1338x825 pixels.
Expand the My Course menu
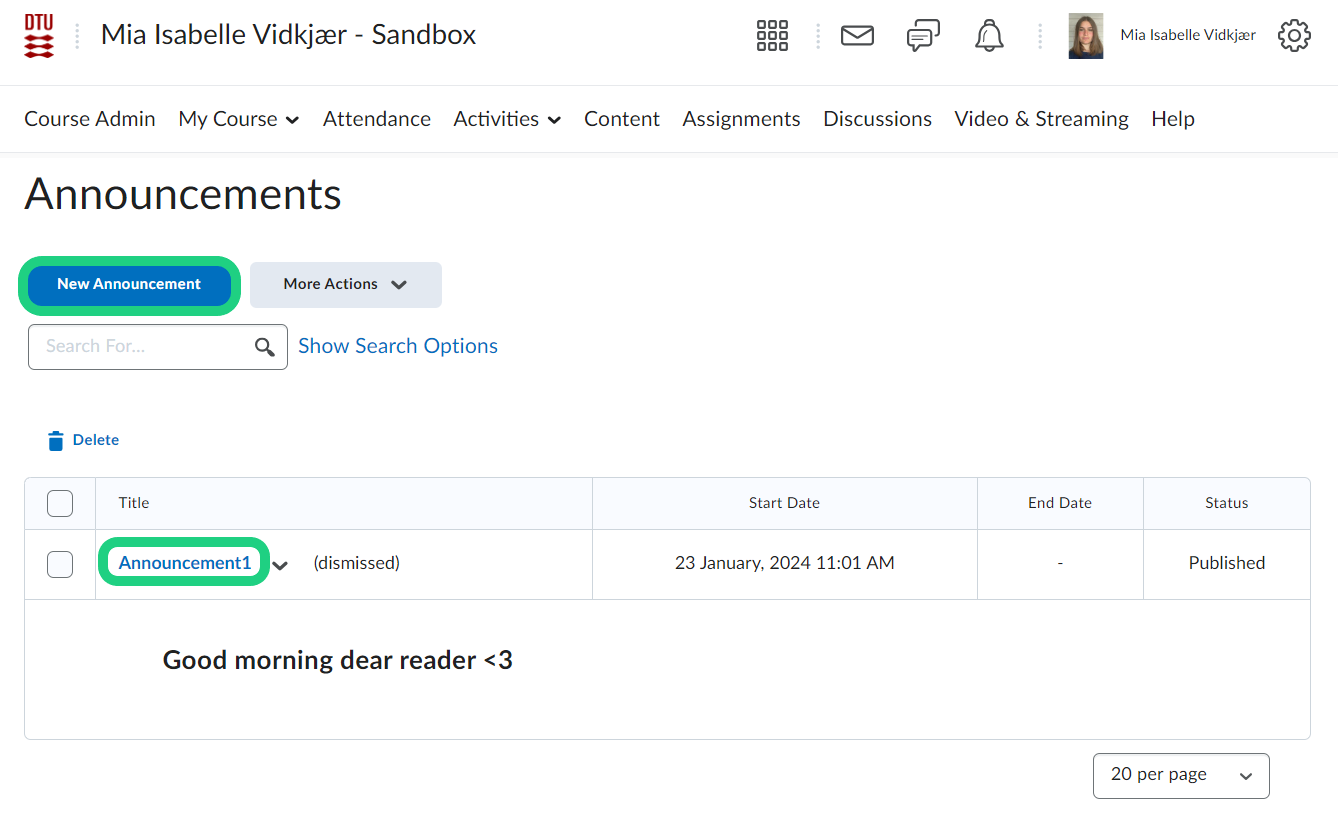238,119
